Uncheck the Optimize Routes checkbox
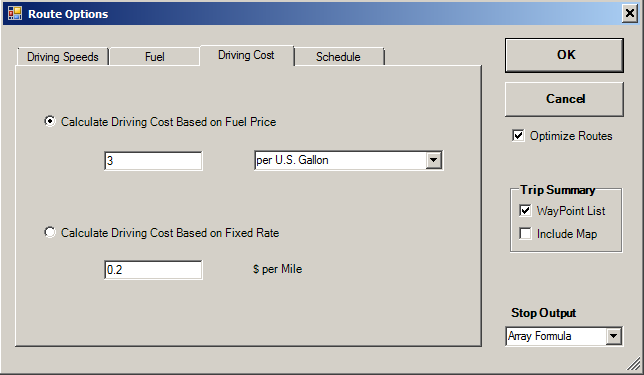 (x=518, y=136)
